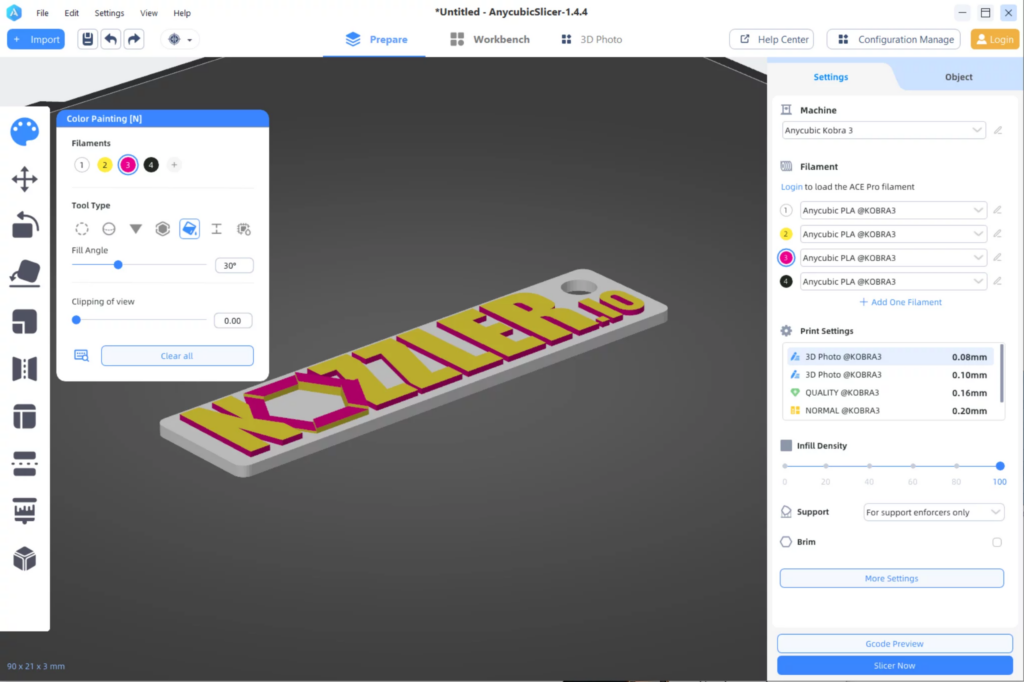Select filament 2 yellow swatch

coord(104,165)
